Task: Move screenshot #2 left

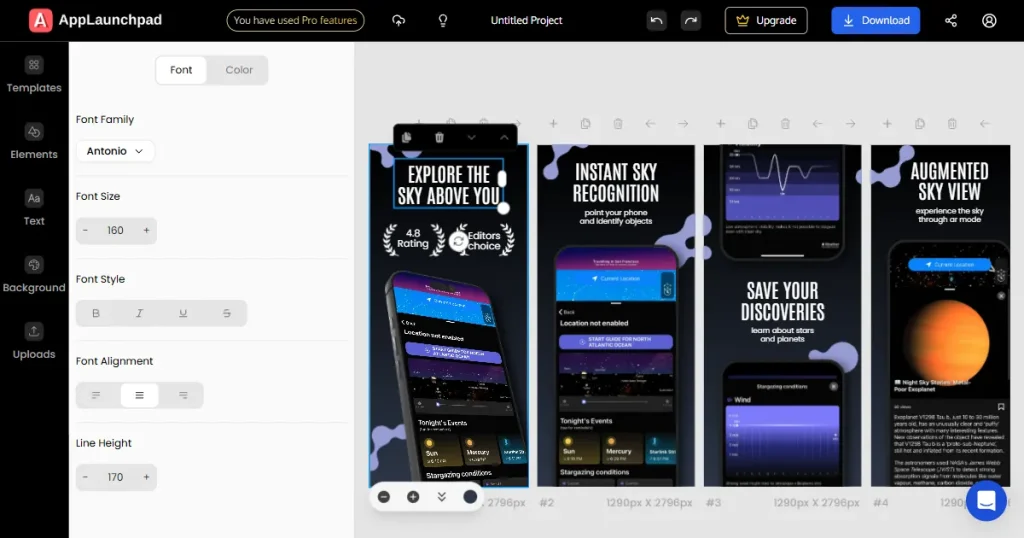Action: pos(650,123)
